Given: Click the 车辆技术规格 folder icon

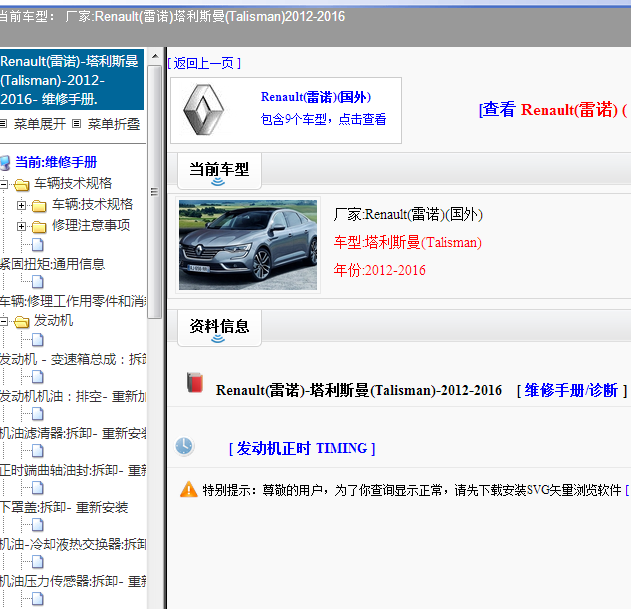Looking at the screenshot, I should (x=22, y=184).
